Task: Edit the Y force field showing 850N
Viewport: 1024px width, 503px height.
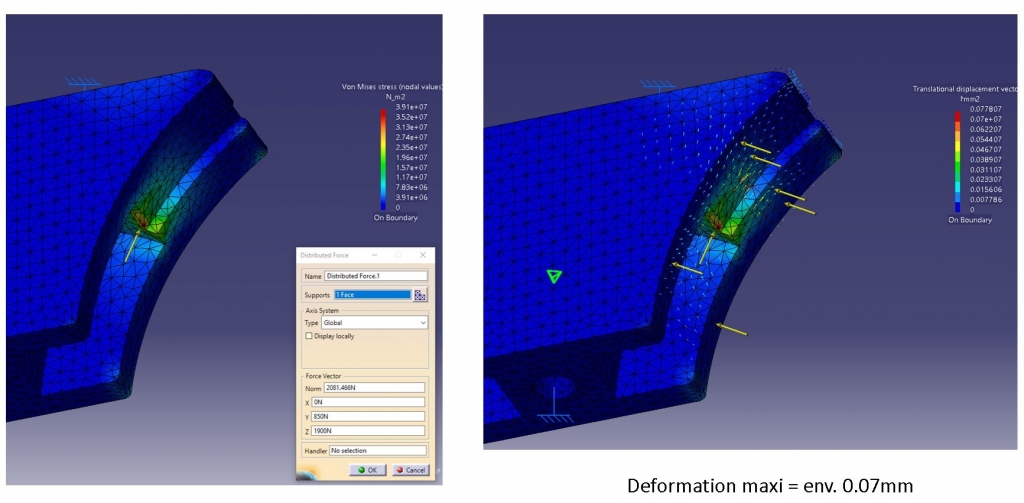Action: click(368, 417)
